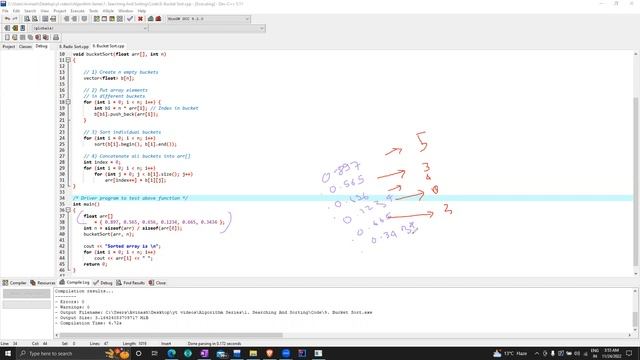Open the Edit menu

click(16, 11)
